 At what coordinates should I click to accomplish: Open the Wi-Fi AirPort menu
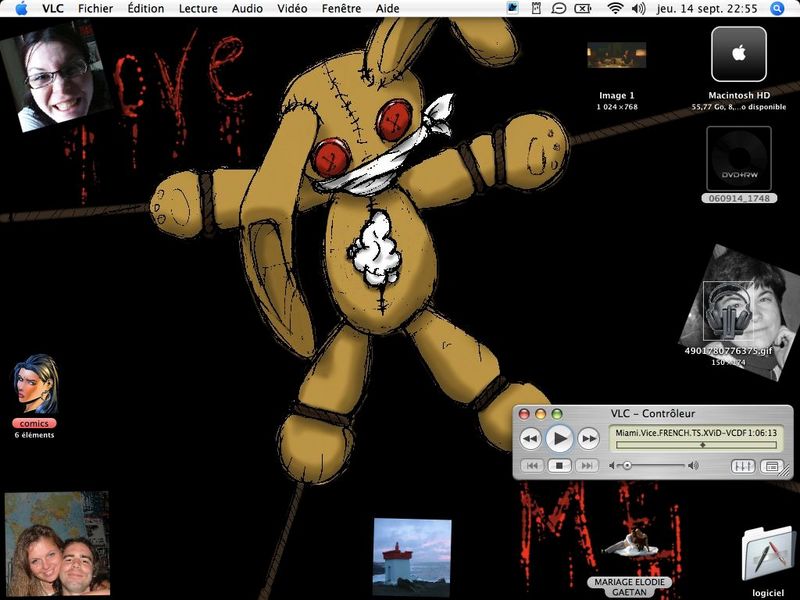coord(615,8)
